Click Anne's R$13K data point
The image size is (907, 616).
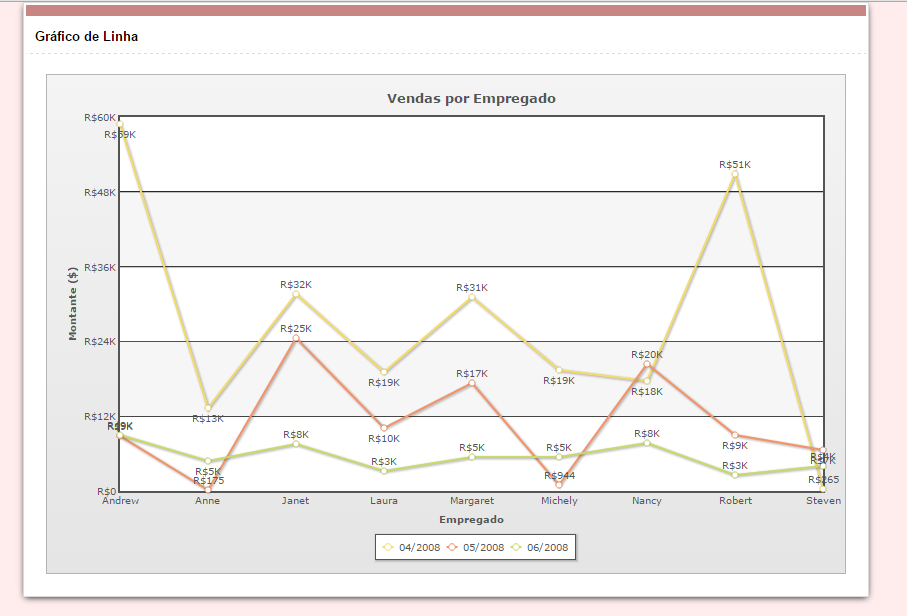tap(208, 408)
